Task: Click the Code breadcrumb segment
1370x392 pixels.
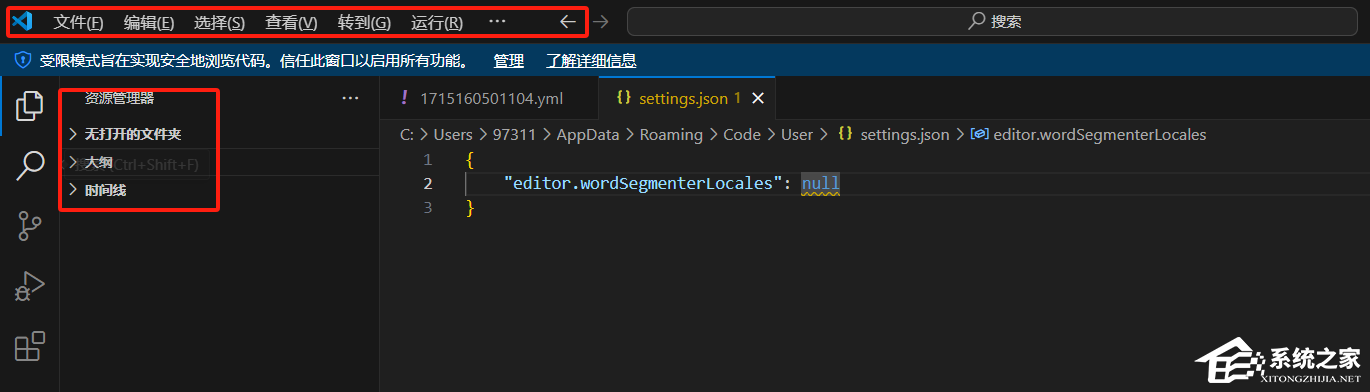Action: point(742,134)
